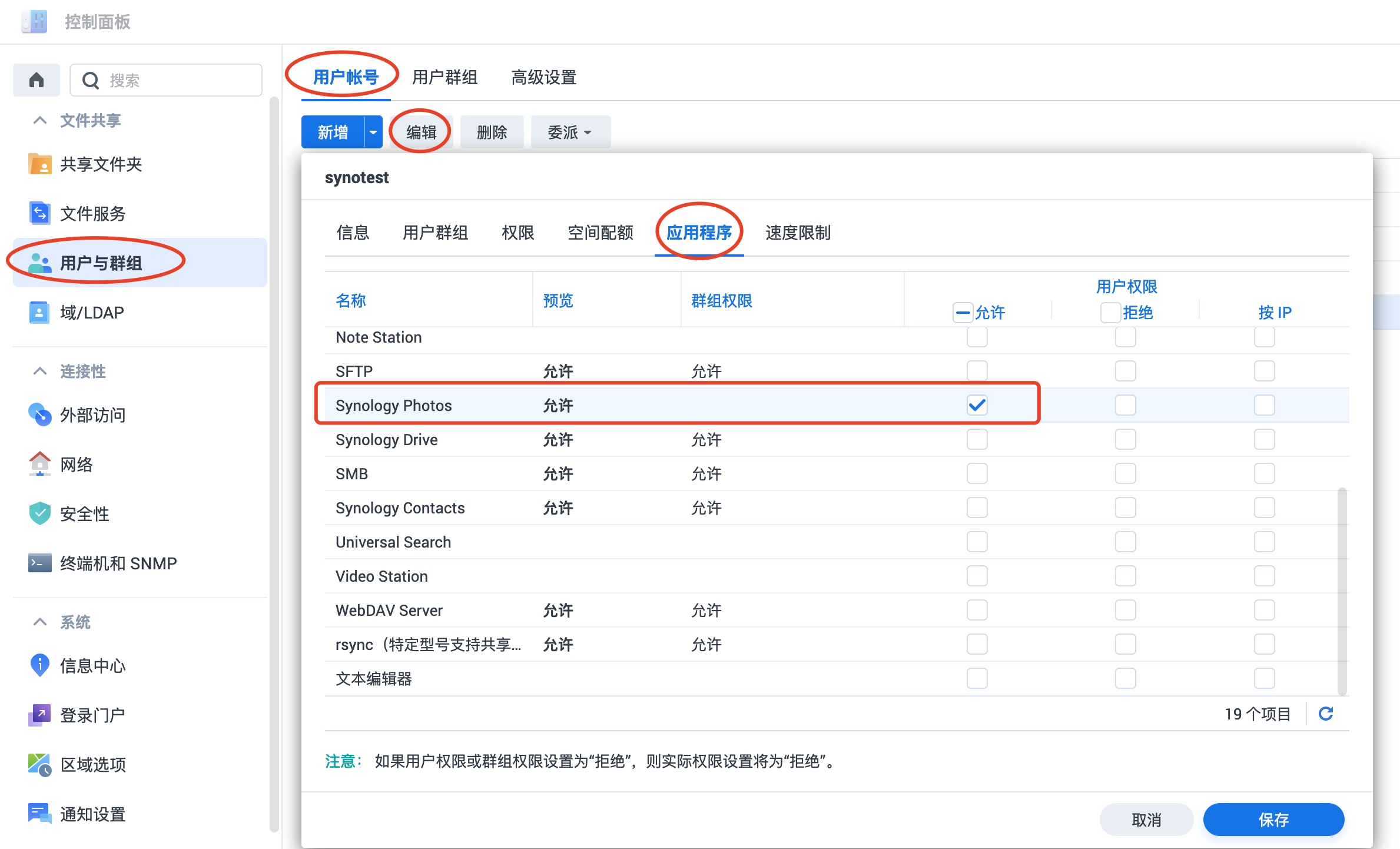This screenshot has width=1400, height=849.
Task: Check allow for Video Station
Action: coord(977,576)
